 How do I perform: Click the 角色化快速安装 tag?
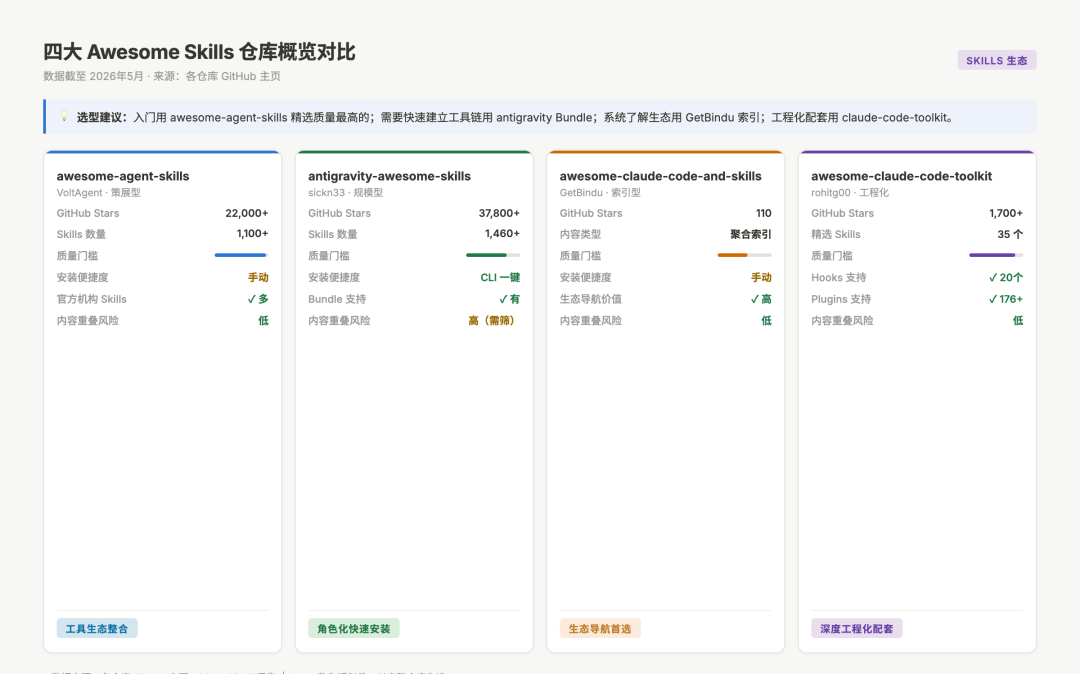point(353,629)
